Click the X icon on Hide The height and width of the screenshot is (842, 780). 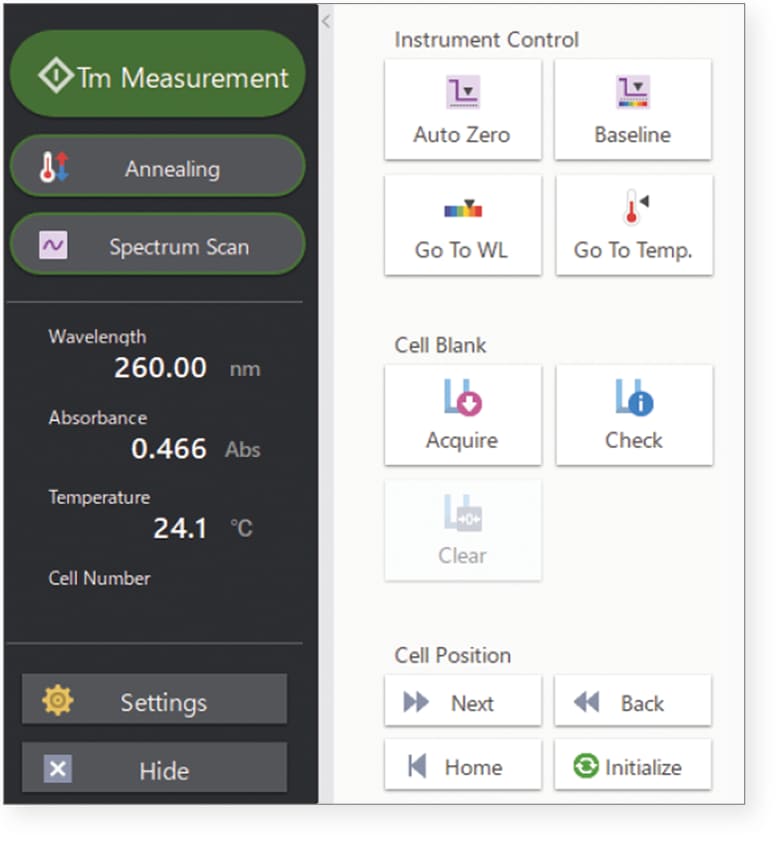coord(58,769)
